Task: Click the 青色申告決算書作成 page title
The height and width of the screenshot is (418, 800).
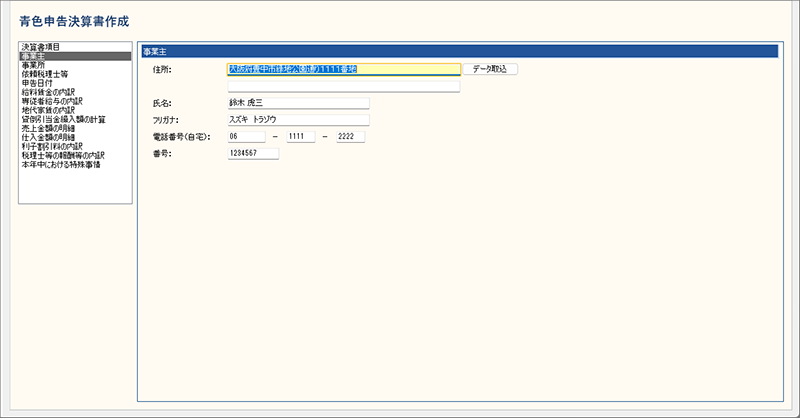Action: (74, 21)
